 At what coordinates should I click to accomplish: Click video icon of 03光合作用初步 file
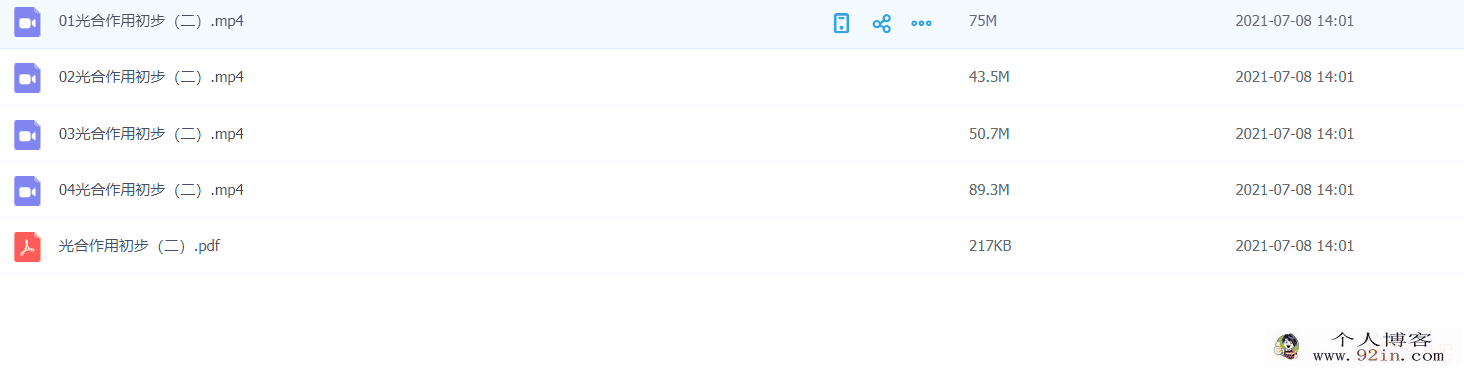pyautogui.click(x=27, y=134)
